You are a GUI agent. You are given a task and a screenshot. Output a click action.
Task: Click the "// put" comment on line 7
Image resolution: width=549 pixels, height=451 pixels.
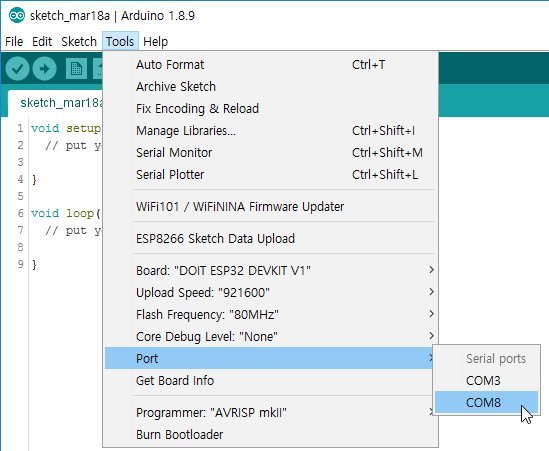tap(65, 230)
